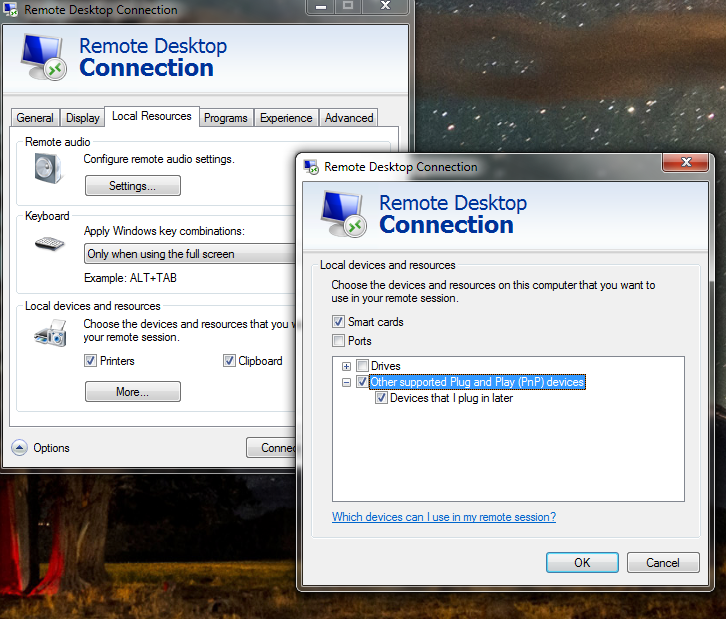
Task: Switch to the General tab
Action: [35, 118]
